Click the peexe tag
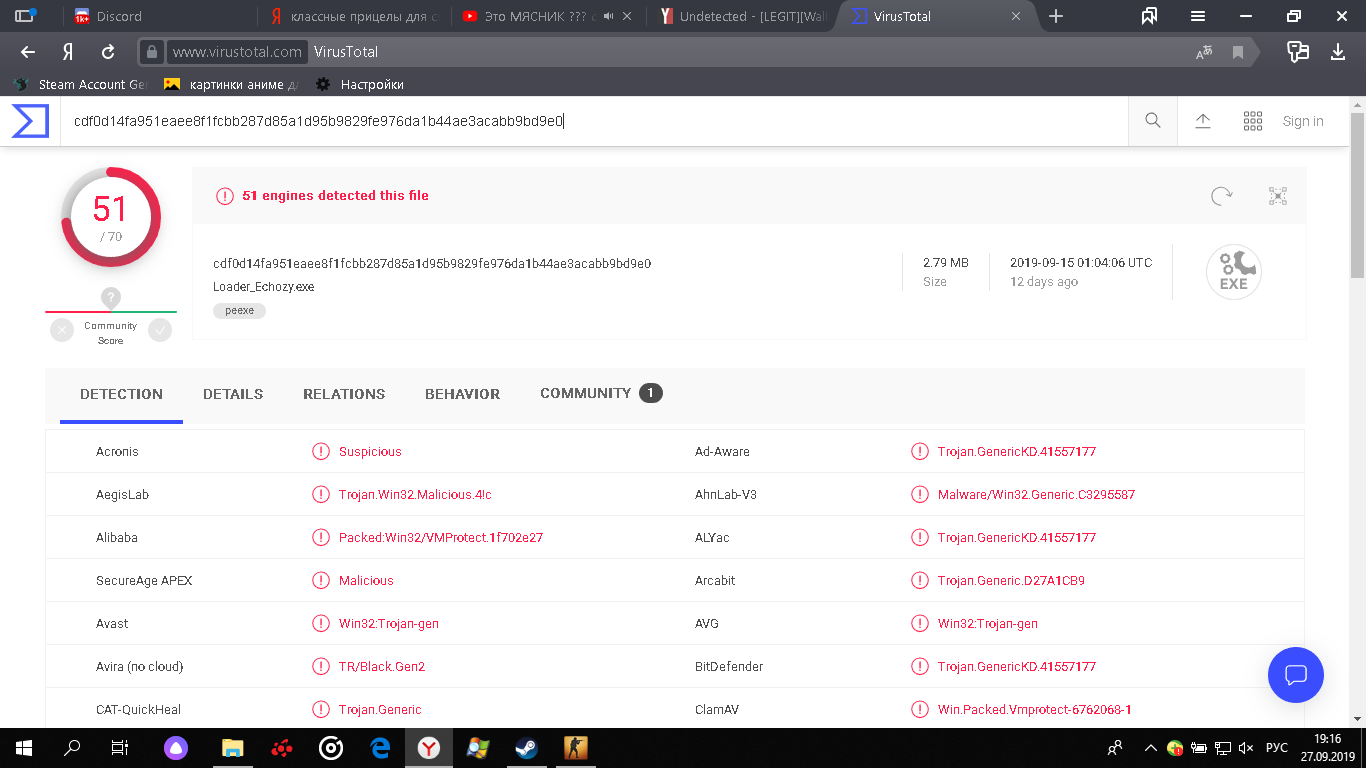Viewport: 1366px width, 768px height. click(x=239, y=311)
